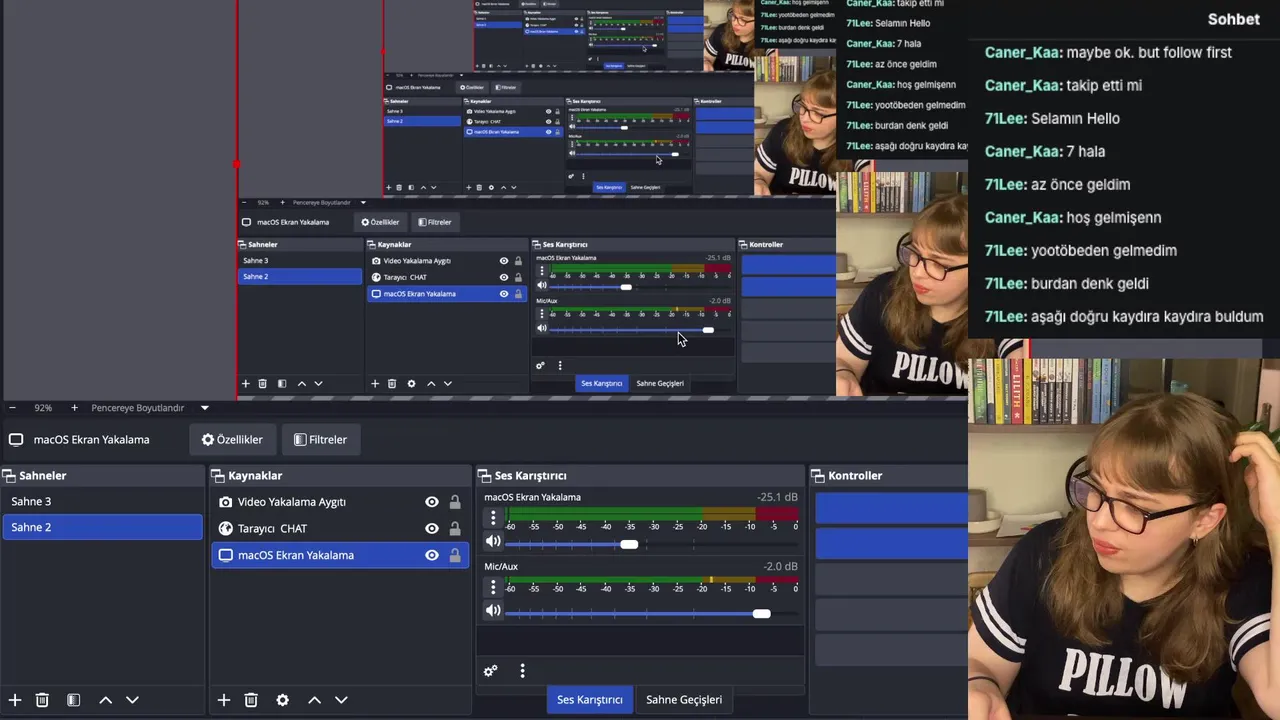Screen dimensions: 1280x720
Task: Click the 92% zoom value
Action: point(43,408)
